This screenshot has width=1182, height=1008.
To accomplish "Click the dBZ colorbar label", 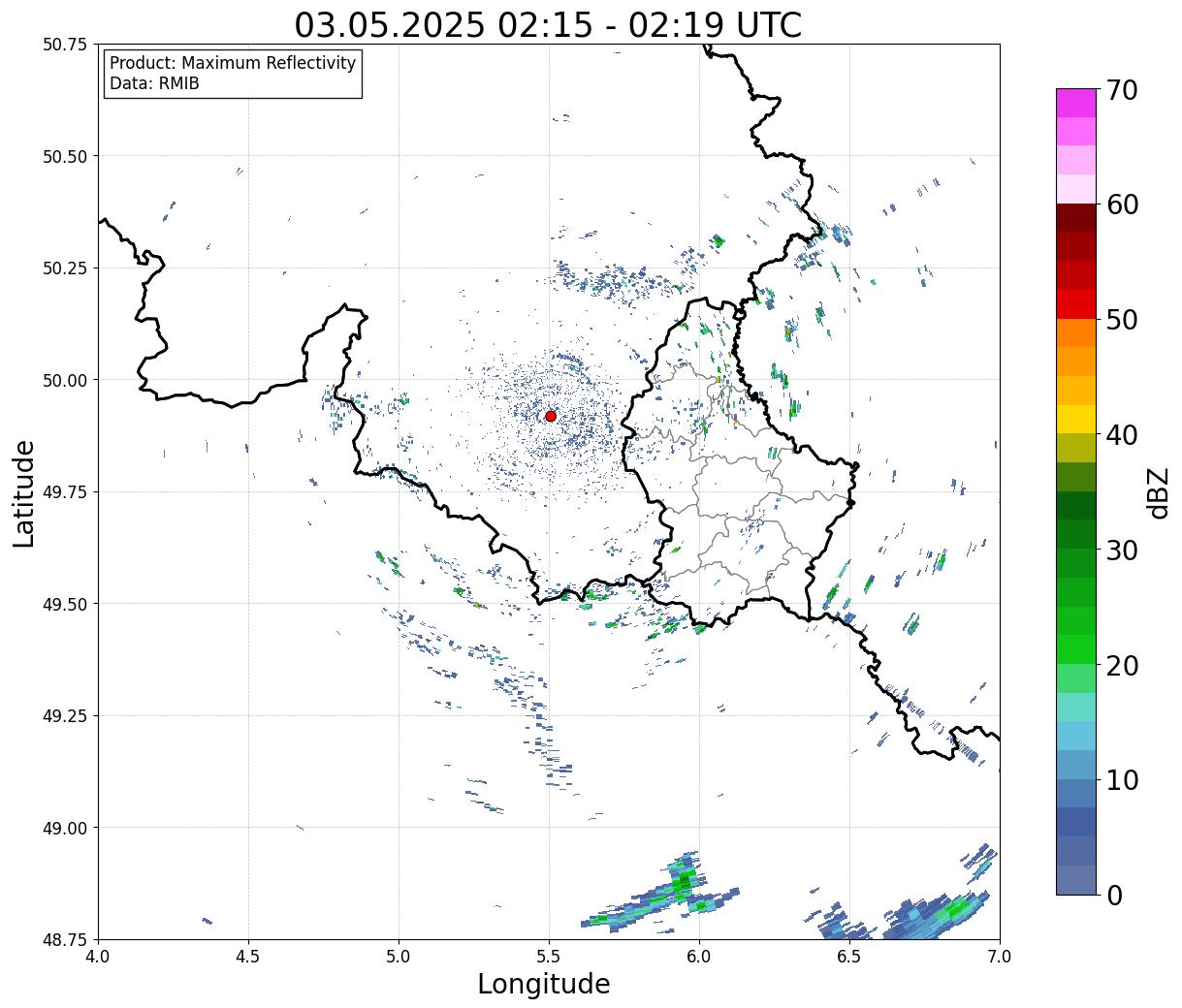I will 1158,493.
